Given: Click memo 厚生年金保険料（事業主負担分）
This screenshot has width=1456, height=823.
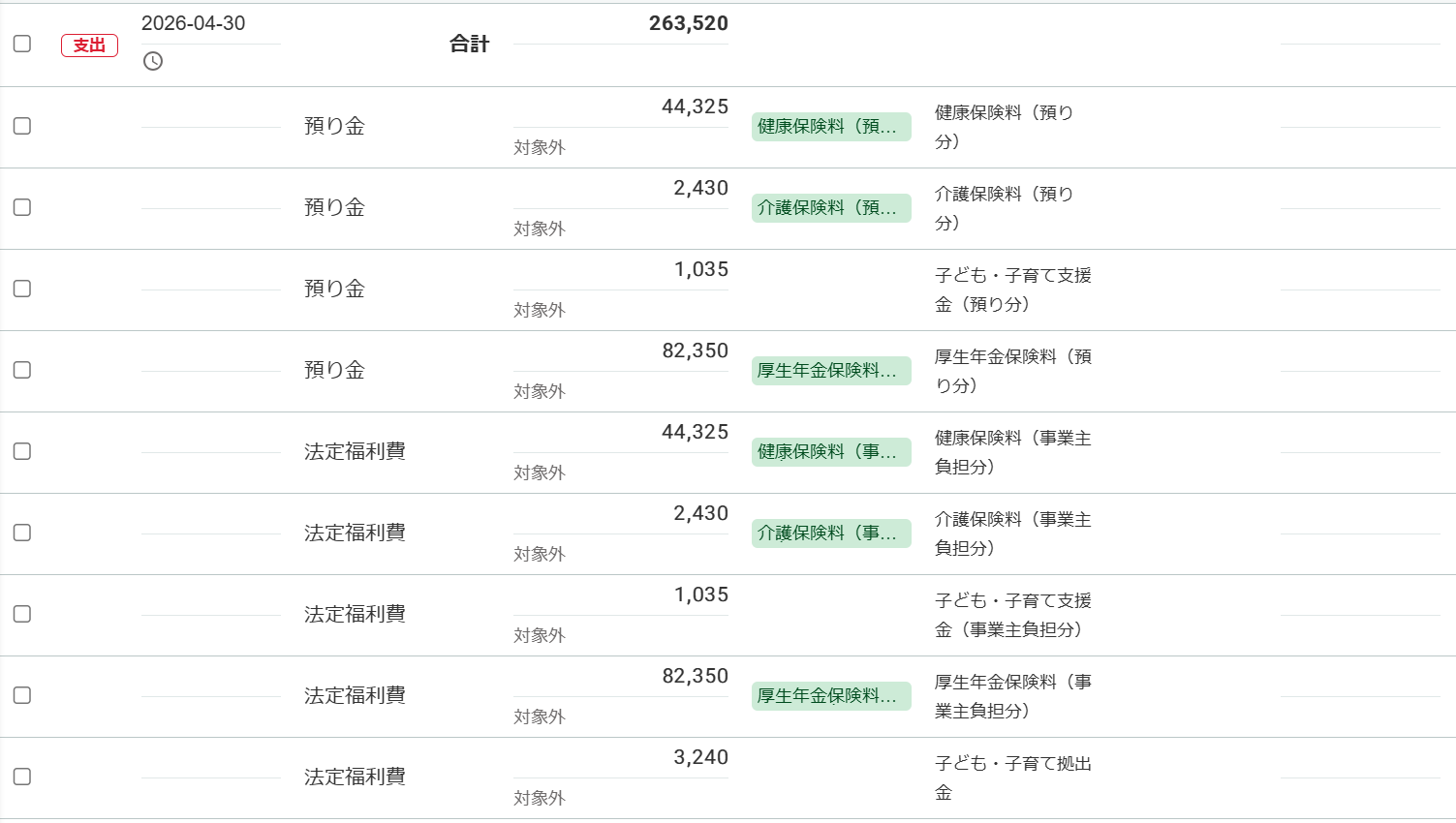Looking at the screenshot, I should pos(1013,696).
